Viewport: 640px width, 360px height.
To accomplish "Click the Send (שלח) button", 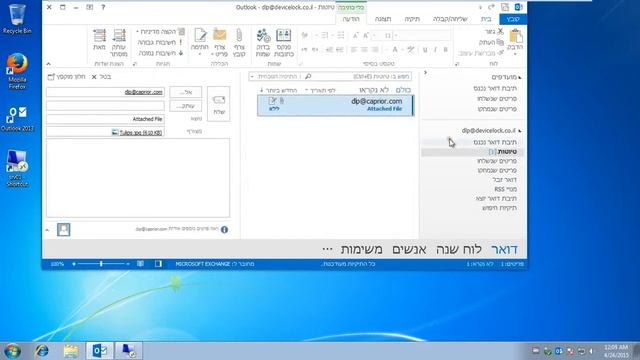I will point(218,104).
